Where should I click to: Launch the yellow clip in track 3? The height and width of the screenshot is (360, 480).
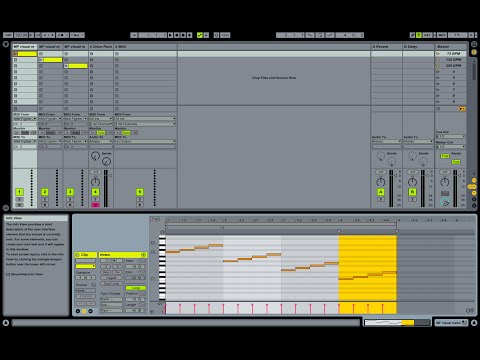pyautogui.click(x=66, y=66)
